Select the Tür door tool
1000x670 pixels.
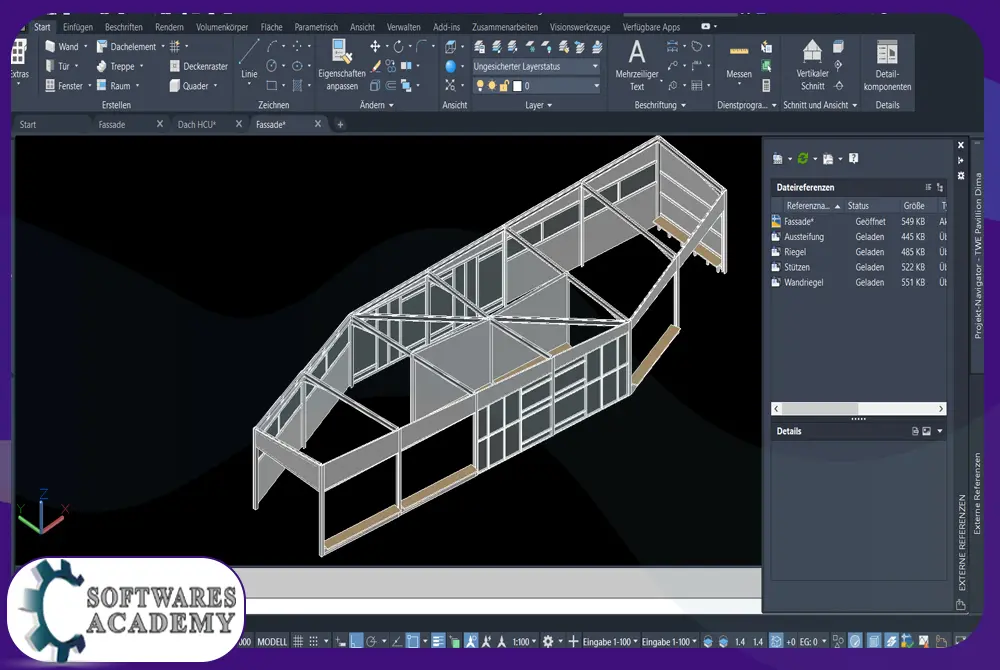[57, 66]
